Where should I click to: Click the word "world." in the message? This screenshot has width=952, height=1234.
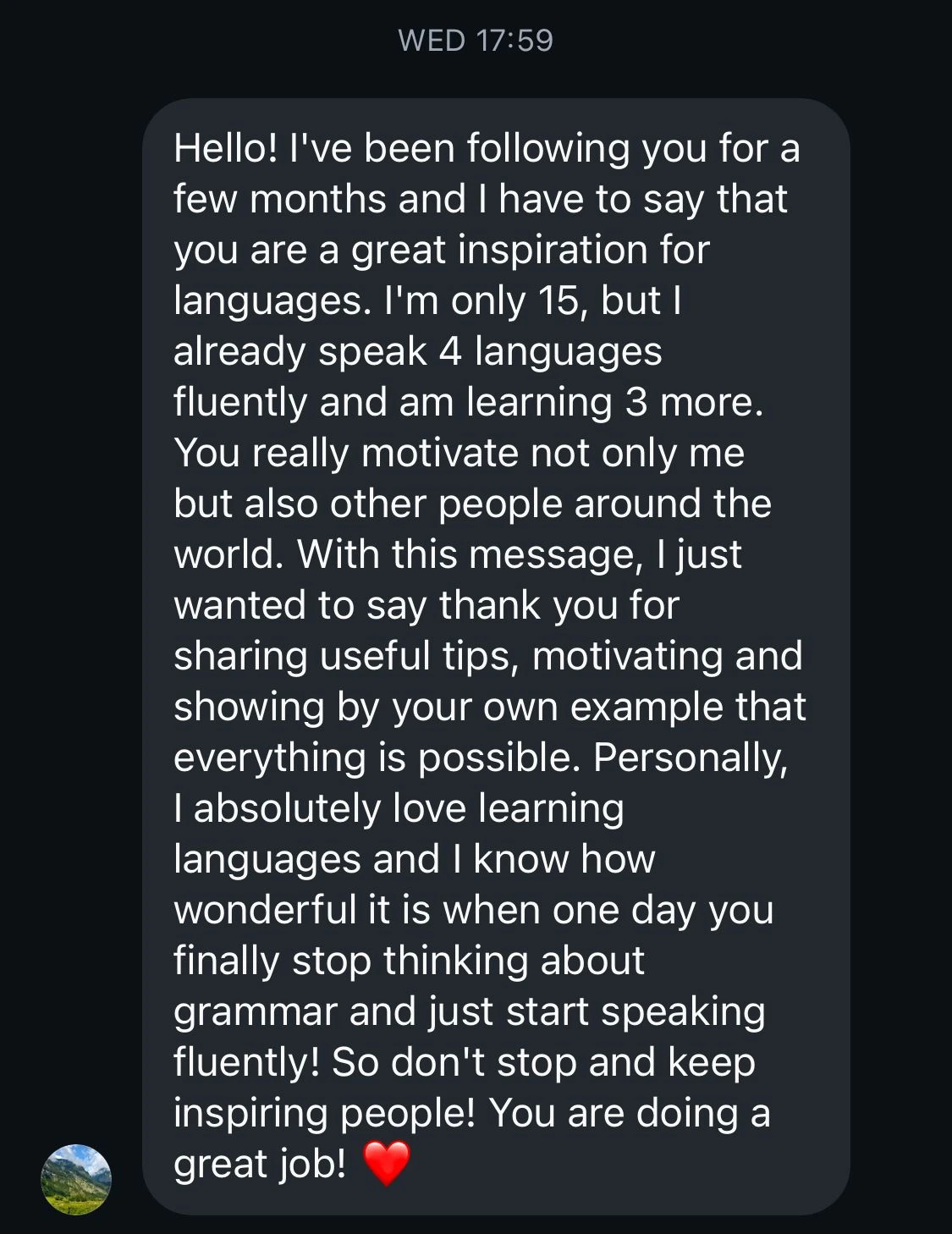tap(228, 554)
